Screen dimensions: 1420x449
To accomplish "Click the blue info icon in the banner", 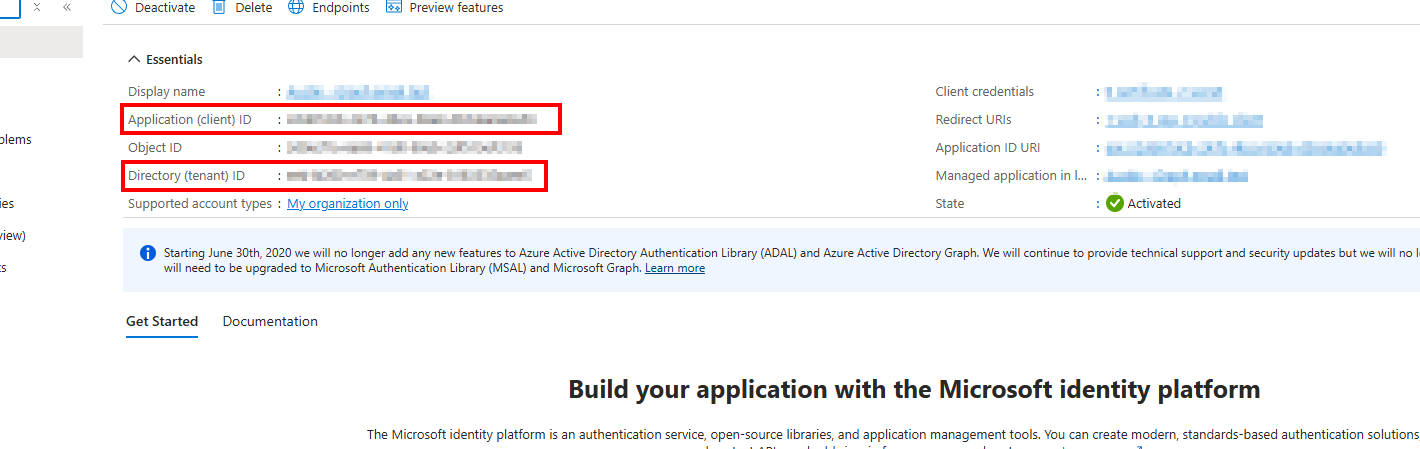I will pos(148,252).
